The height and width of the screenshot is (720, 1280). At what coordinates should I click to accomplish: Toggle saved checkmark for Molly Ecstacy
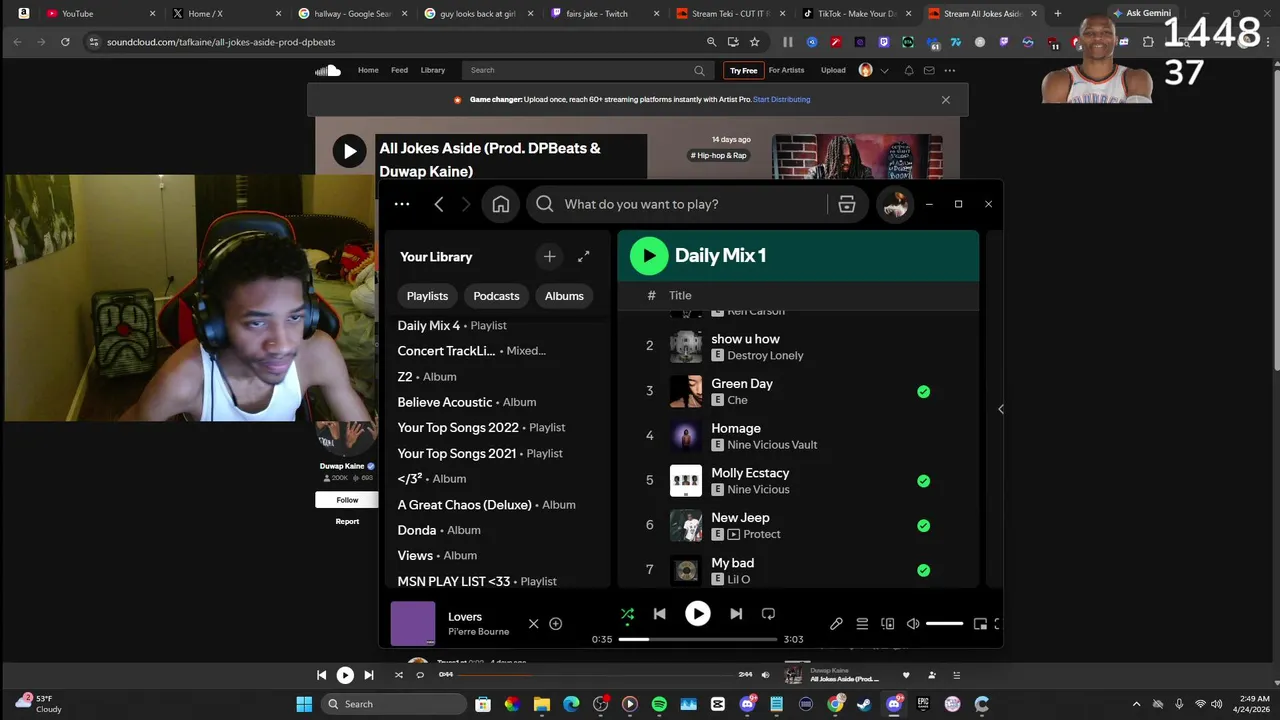[924, 481]
